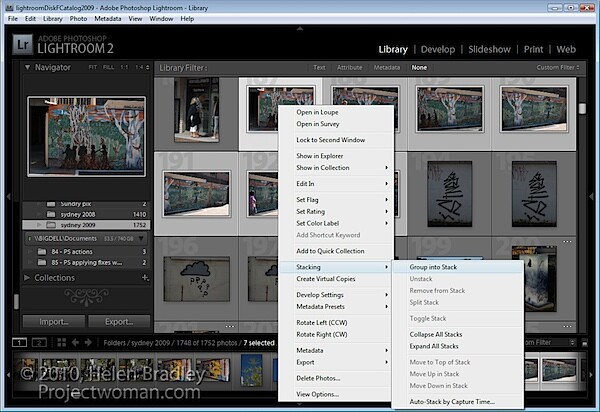Switch to Print module

[x=533, y=49]
